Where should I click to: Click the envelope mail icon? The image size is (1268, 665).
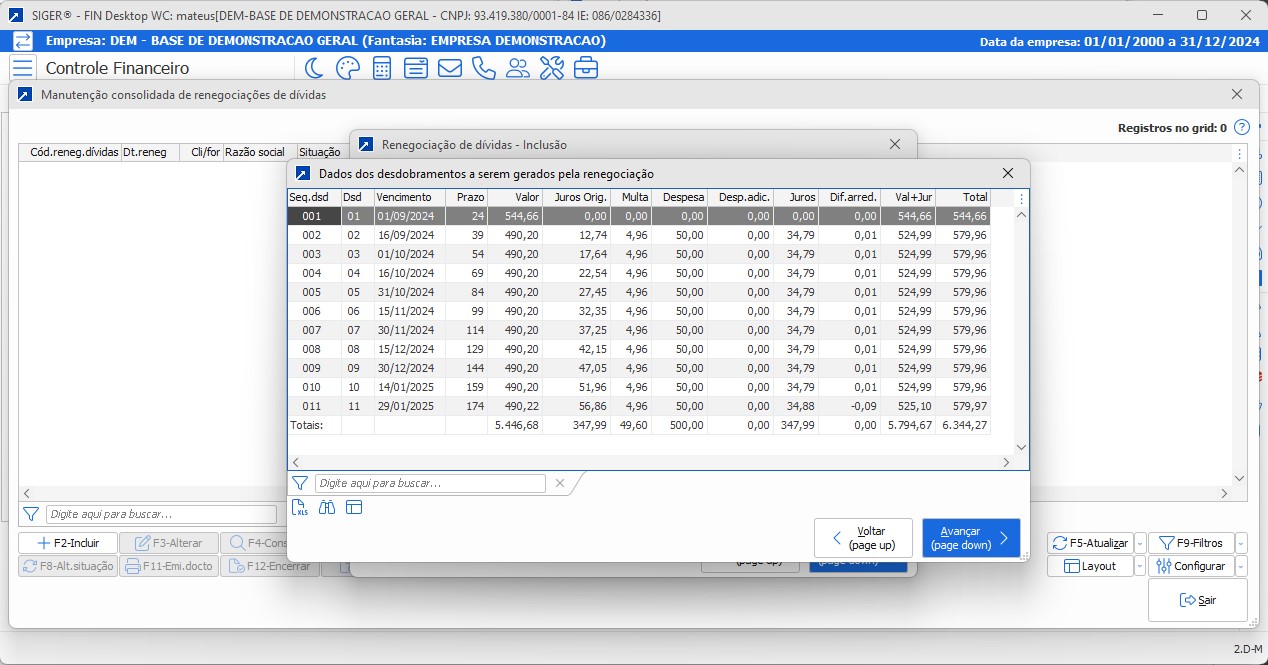click(450, 68)
